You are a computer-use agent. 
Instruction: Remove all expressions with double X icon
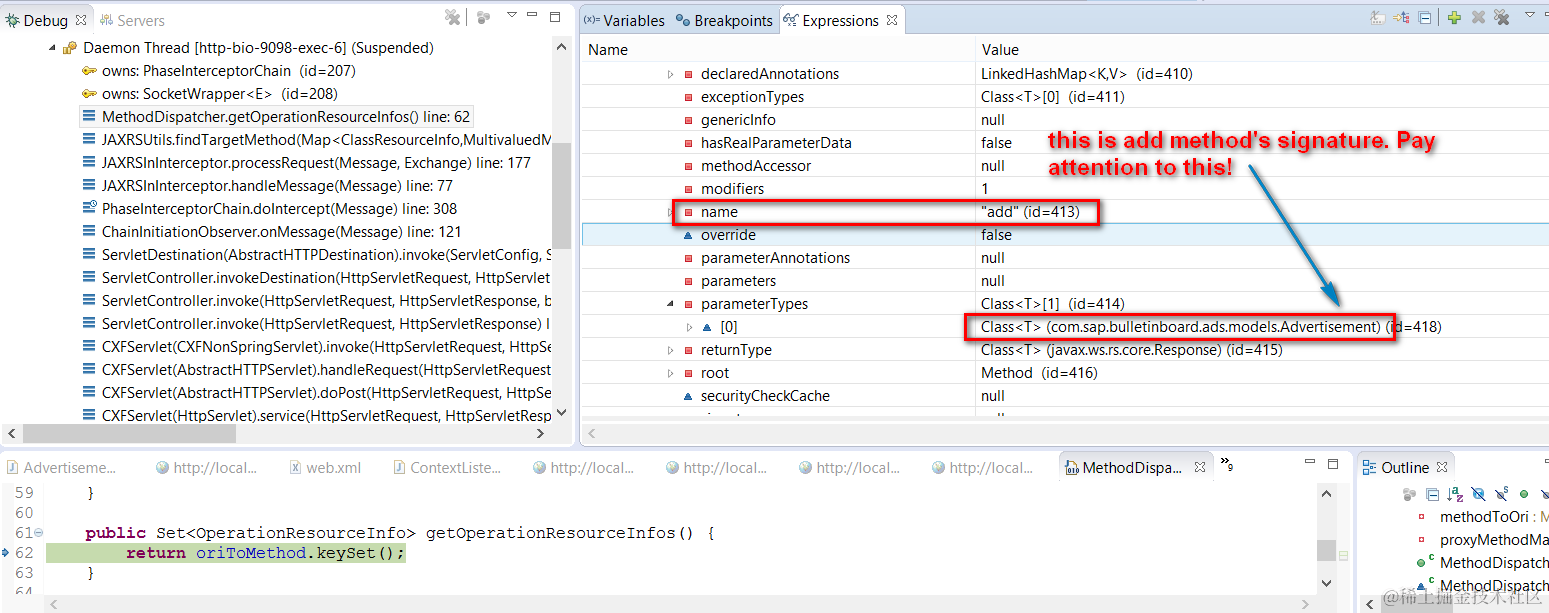point(1501,17)
